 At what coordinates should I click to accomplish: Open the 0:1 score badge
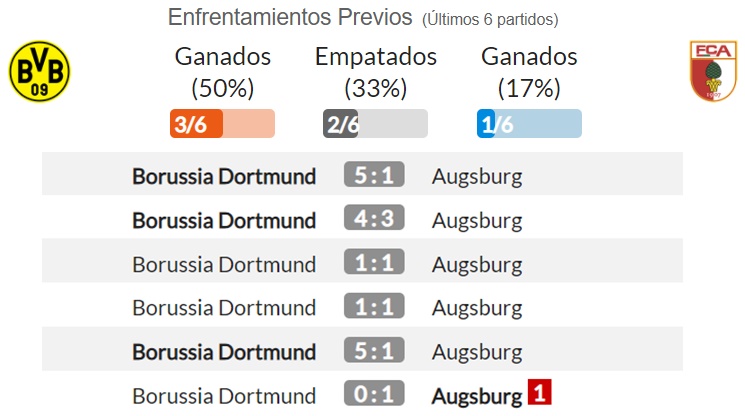(x=374, y=394)
